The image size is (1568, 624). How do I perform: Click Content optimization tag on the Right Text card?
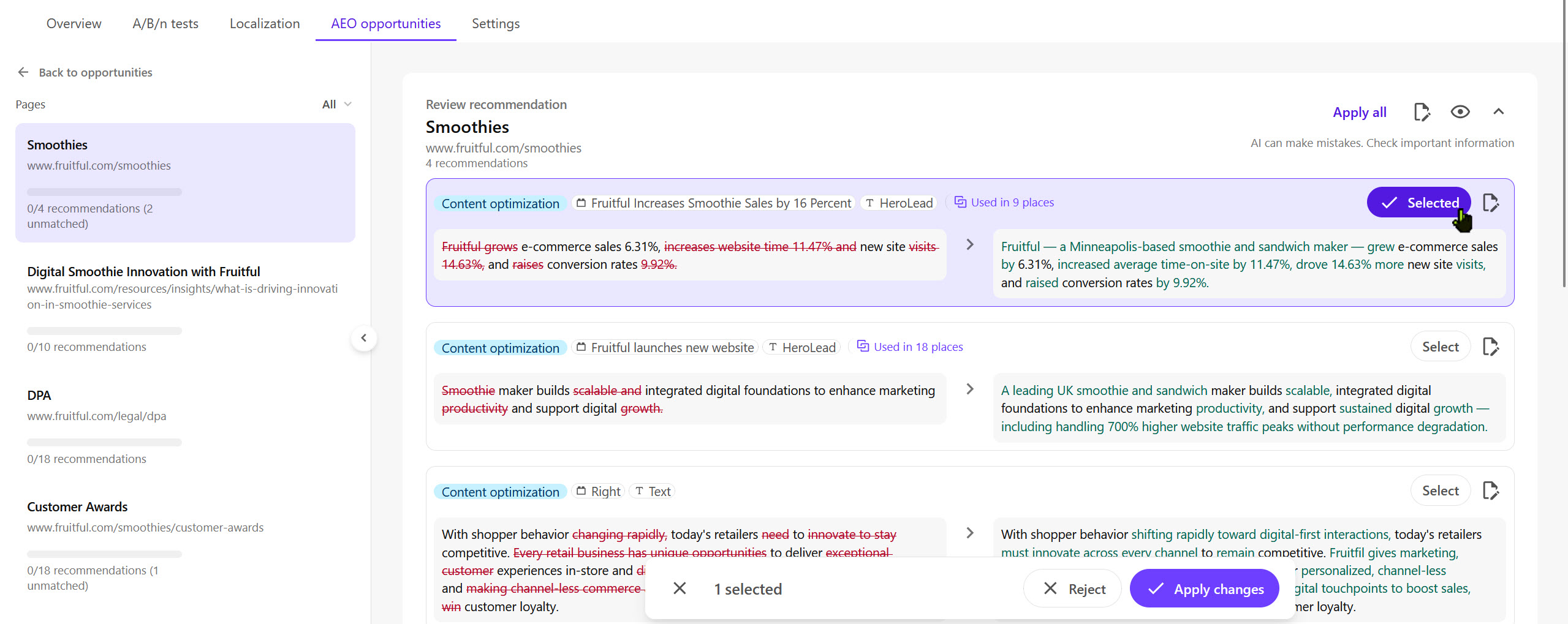500,492
